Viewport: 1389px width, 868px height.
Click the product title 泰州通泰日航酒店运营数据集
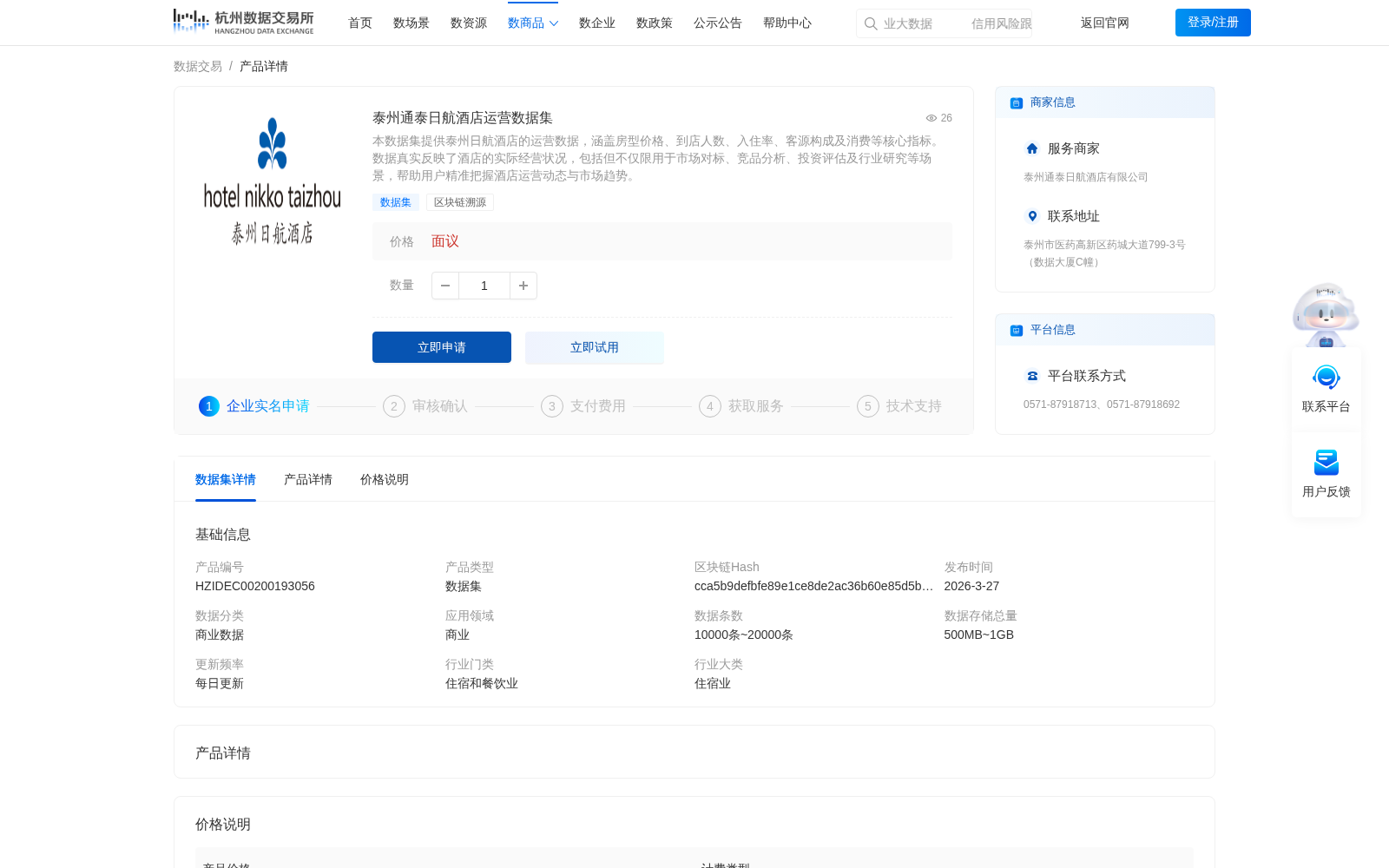(x=463, y=118)
